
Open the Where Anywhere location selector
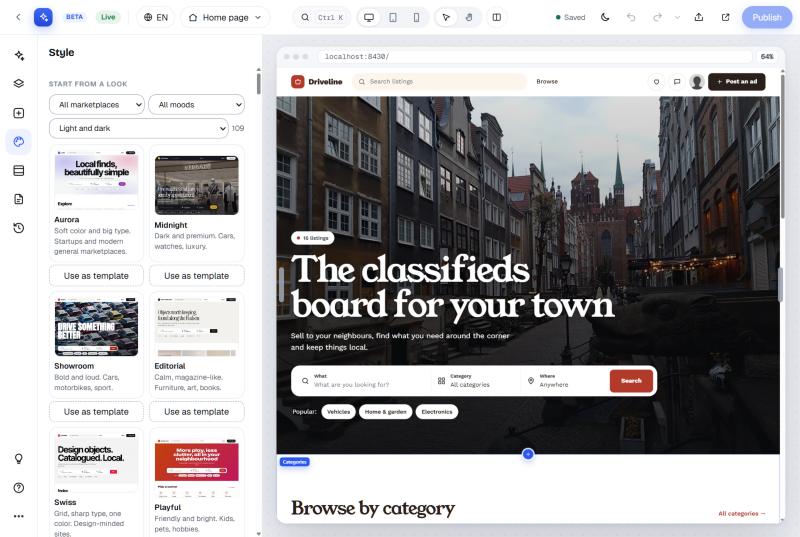point(565,381)
